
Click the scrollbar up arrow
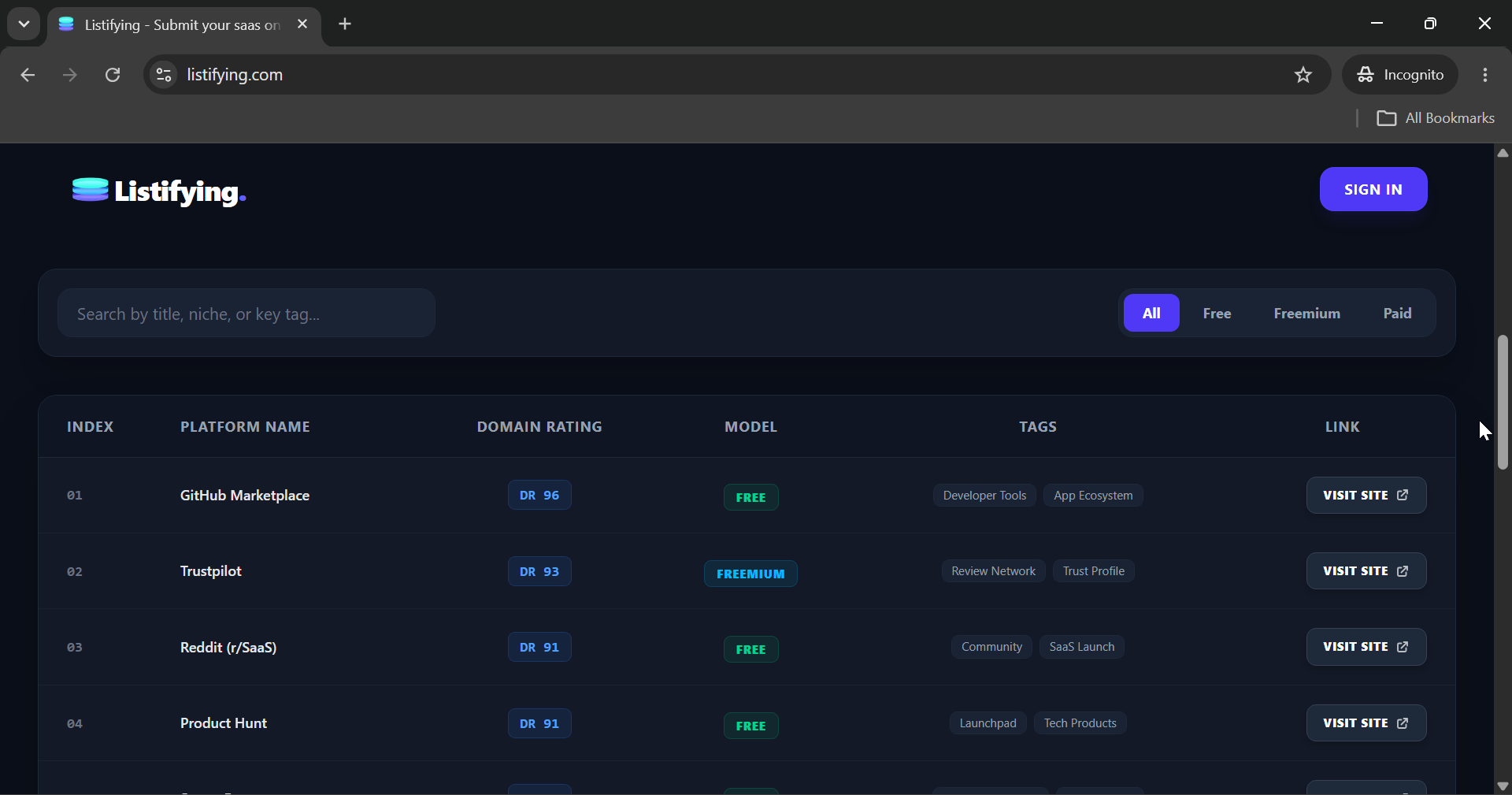(x=1503, y=153)
